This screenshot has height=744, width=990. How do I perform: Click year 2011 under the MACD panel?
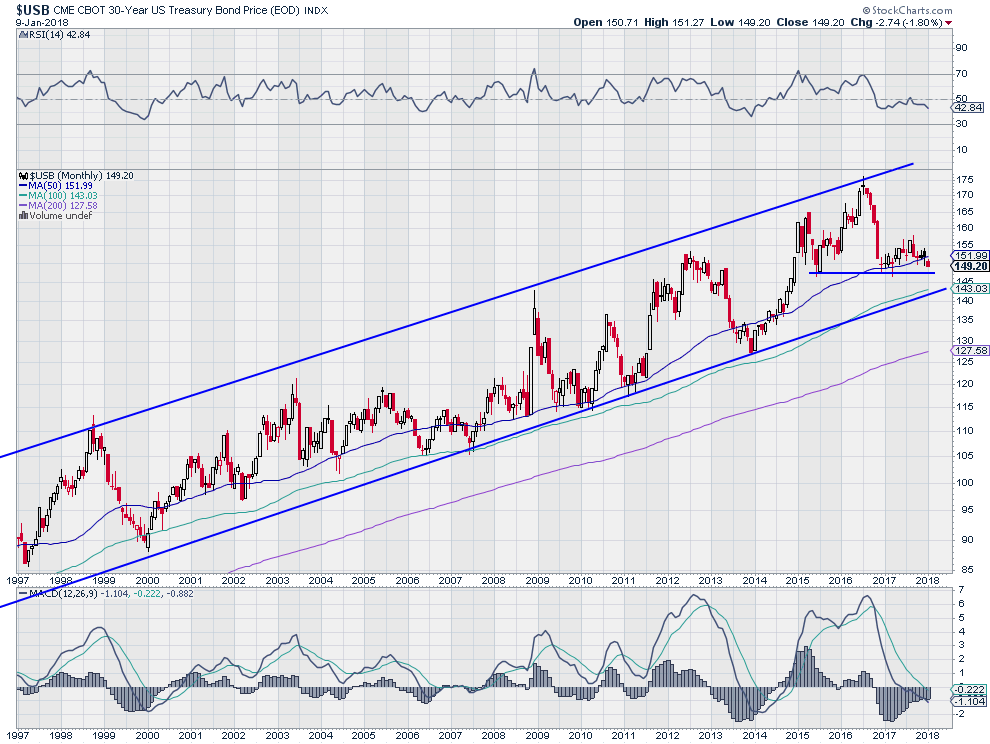(x=623, y=735)
